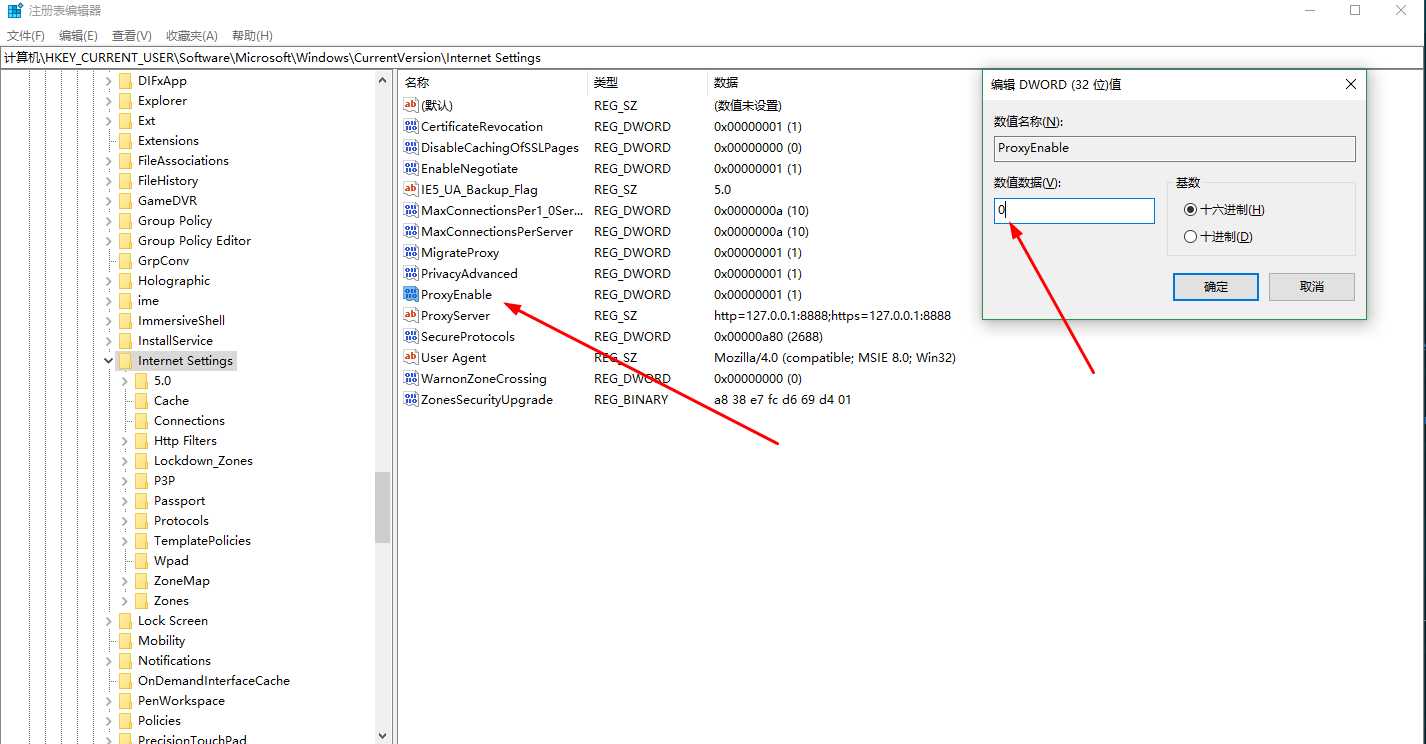
Task: Expand the Http Filters subkey
Action: point(124,440)
